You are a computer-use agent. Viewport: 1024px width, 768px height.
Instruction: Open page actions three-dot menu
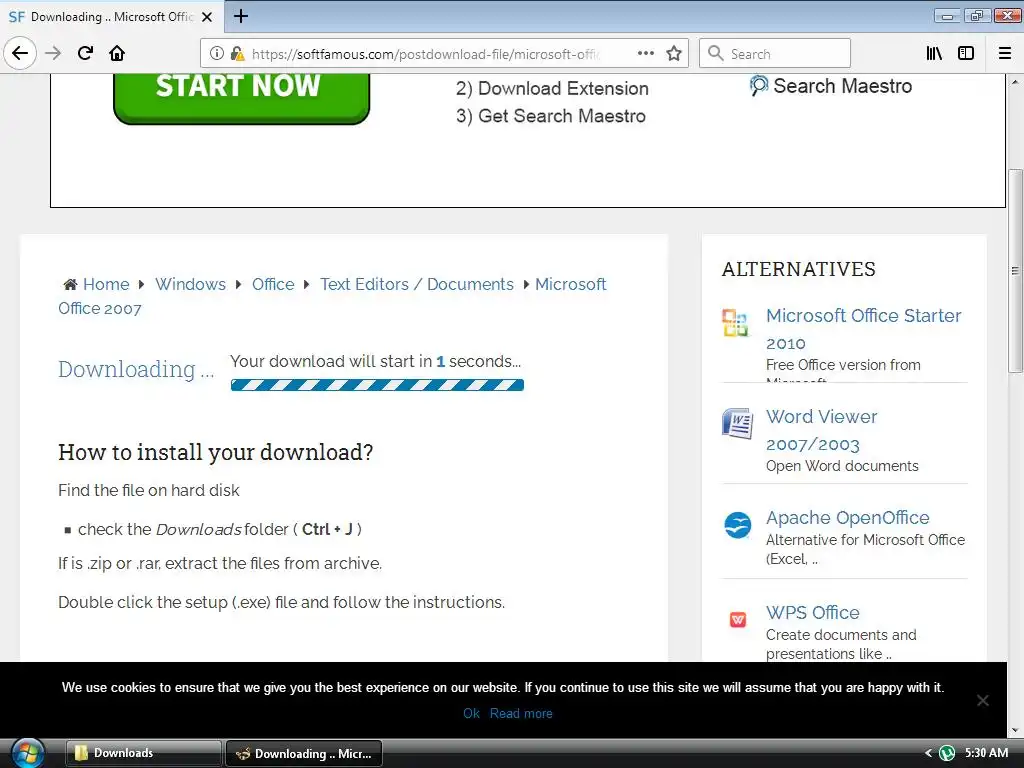click(x=645, y=53)
